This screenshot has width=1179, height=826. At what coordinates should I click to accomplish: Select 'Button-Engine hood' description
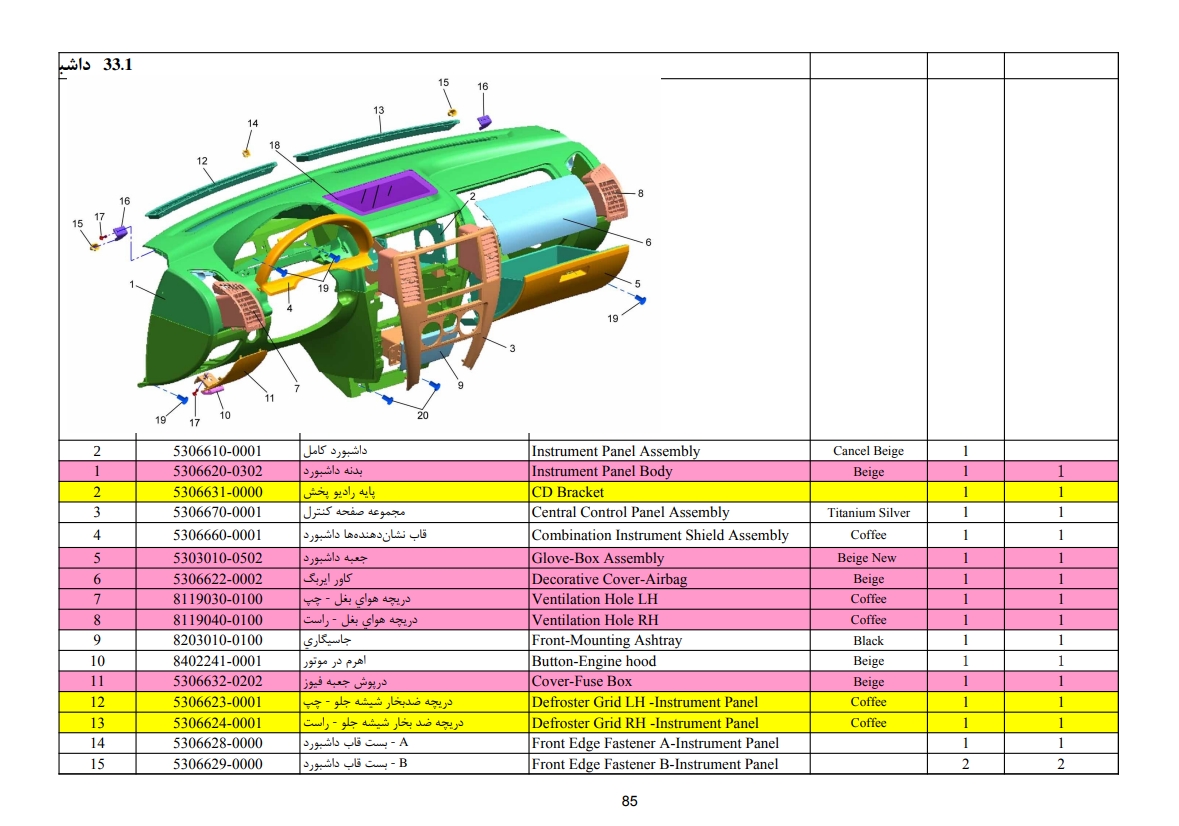pos(593,661)
